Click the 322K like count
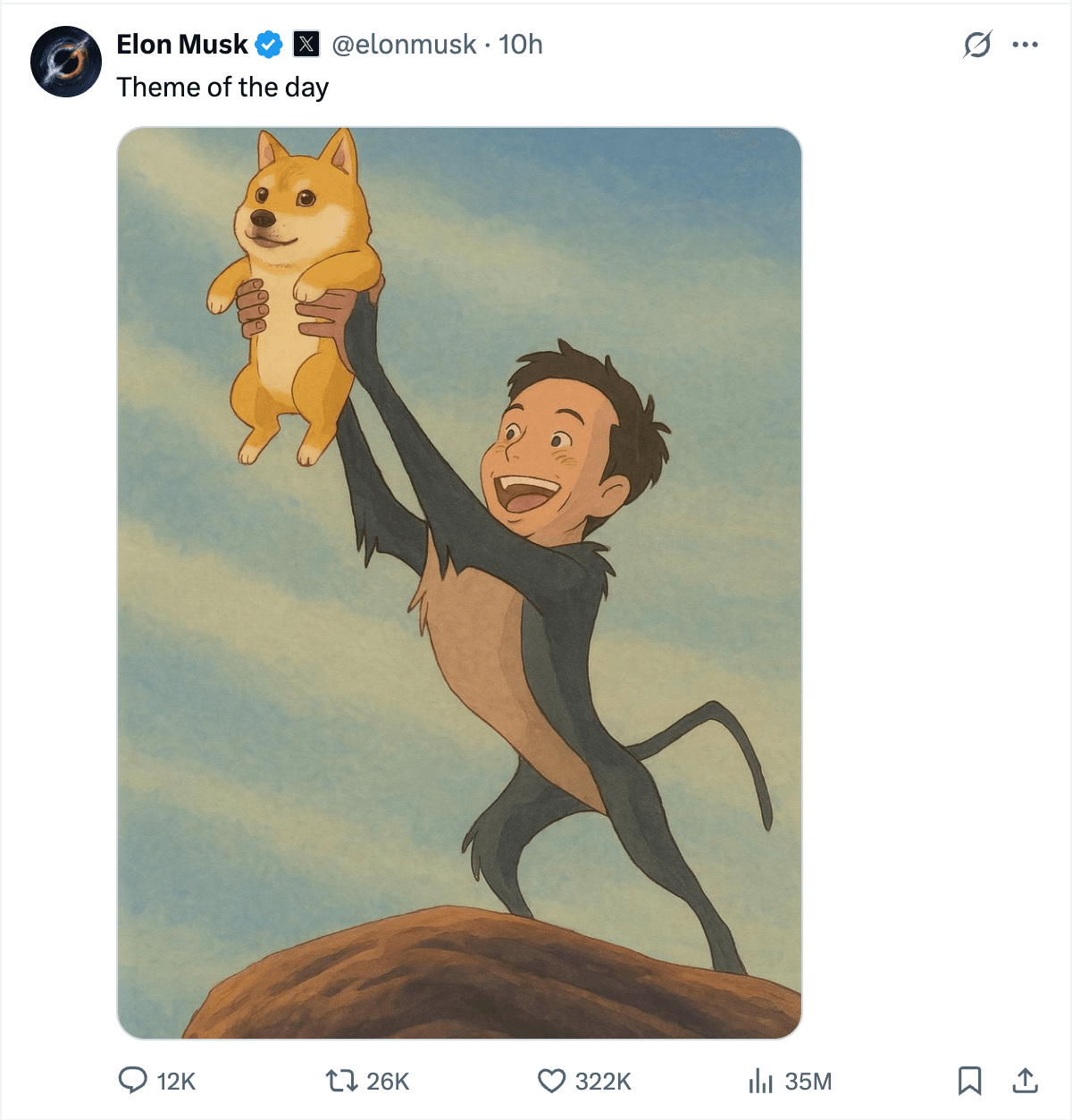 pyautogui.click(x=602, y=1082)
